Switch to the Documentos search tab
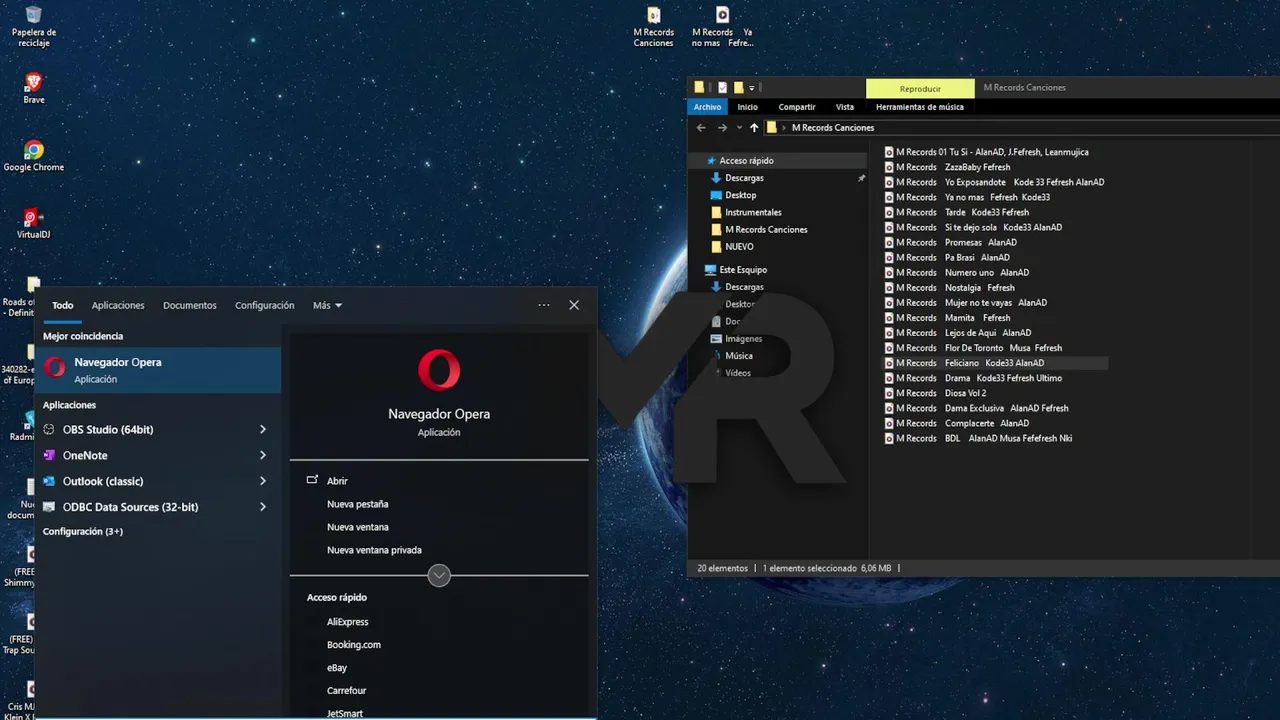The image size is (1280, 720). click(x=190, y=305)
